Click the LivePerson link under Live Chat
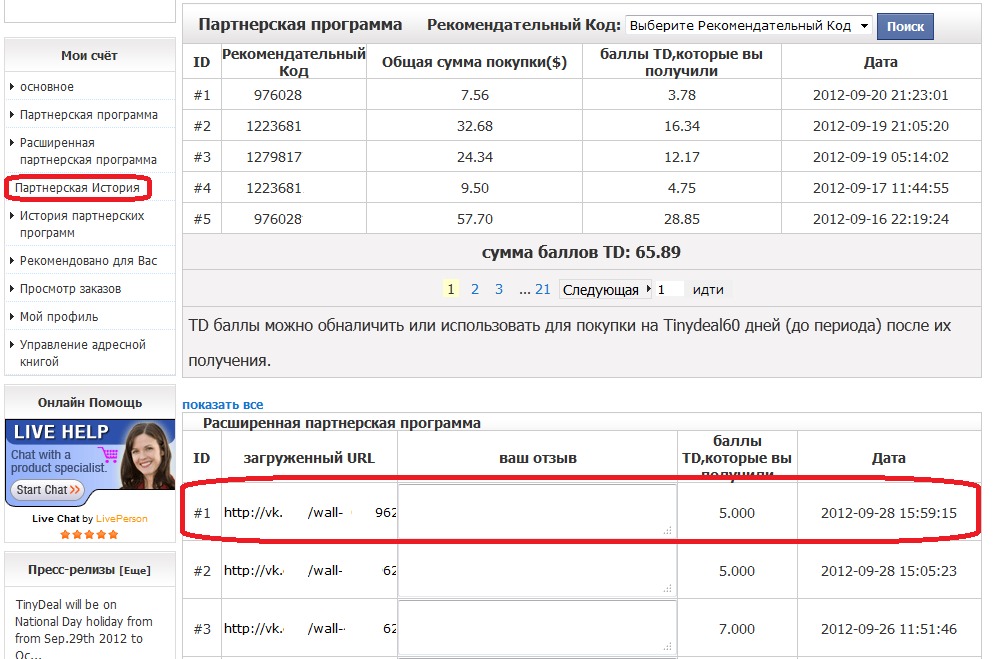Viewport: 993px width, 659px height. tap(122, 519)
